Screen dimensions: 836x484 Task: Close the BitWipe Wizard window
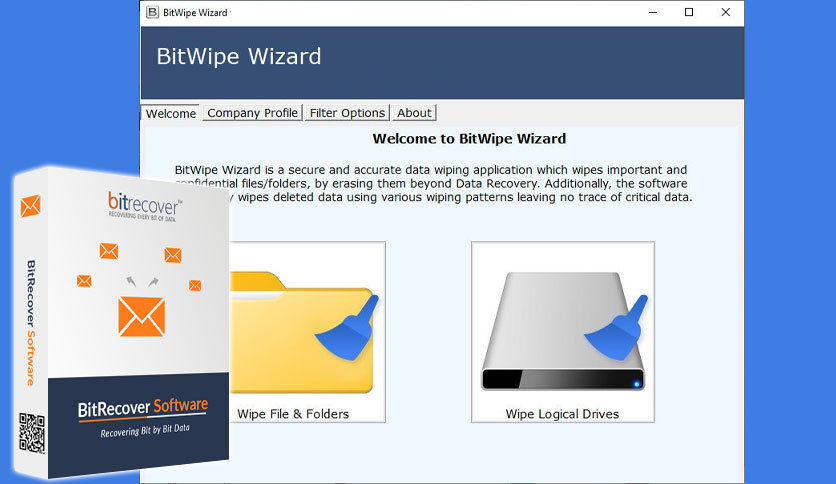pyautogui.click(x=726, y=12)
